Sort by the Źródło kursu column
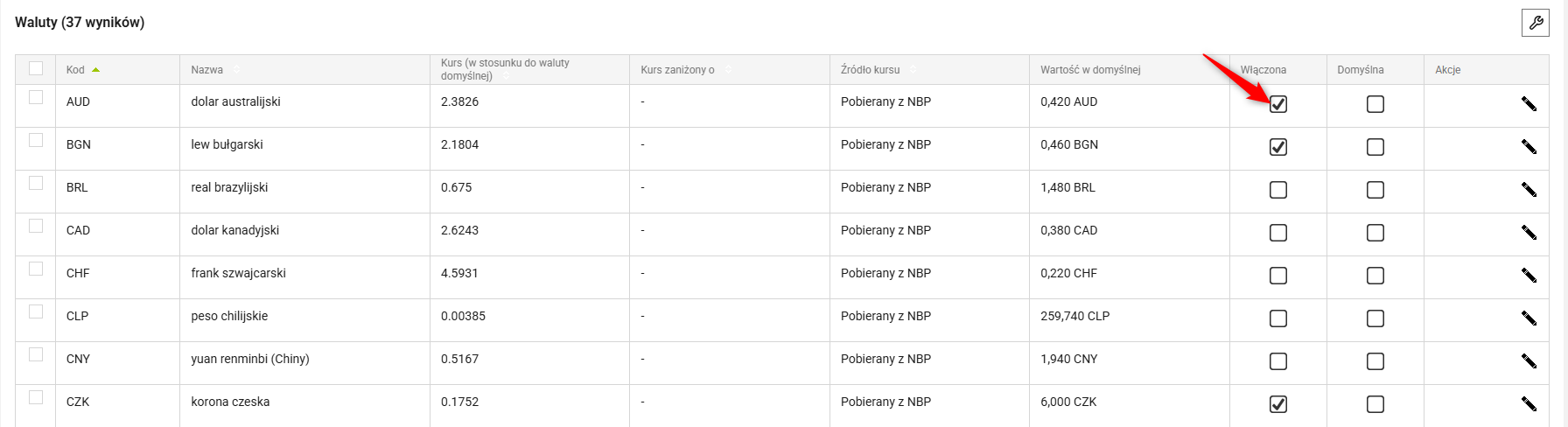1568x427 pixels. click(871, 70)
